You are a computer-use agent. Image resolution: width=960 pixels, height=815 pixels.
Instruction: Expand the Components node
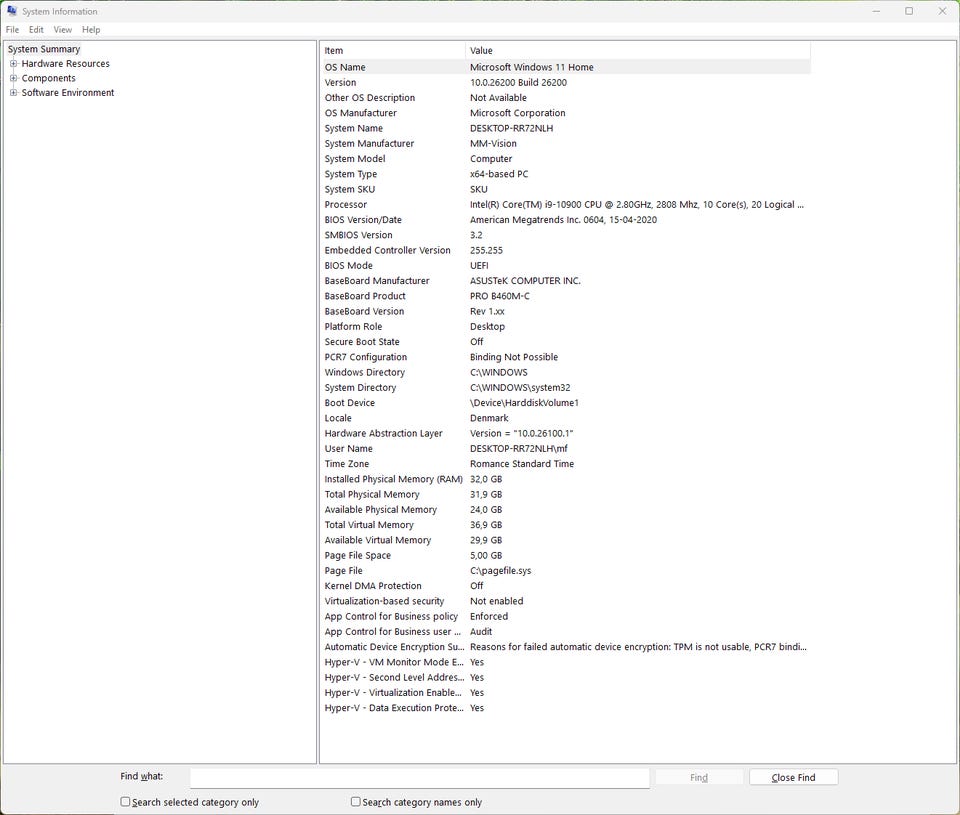pos(13,78)
